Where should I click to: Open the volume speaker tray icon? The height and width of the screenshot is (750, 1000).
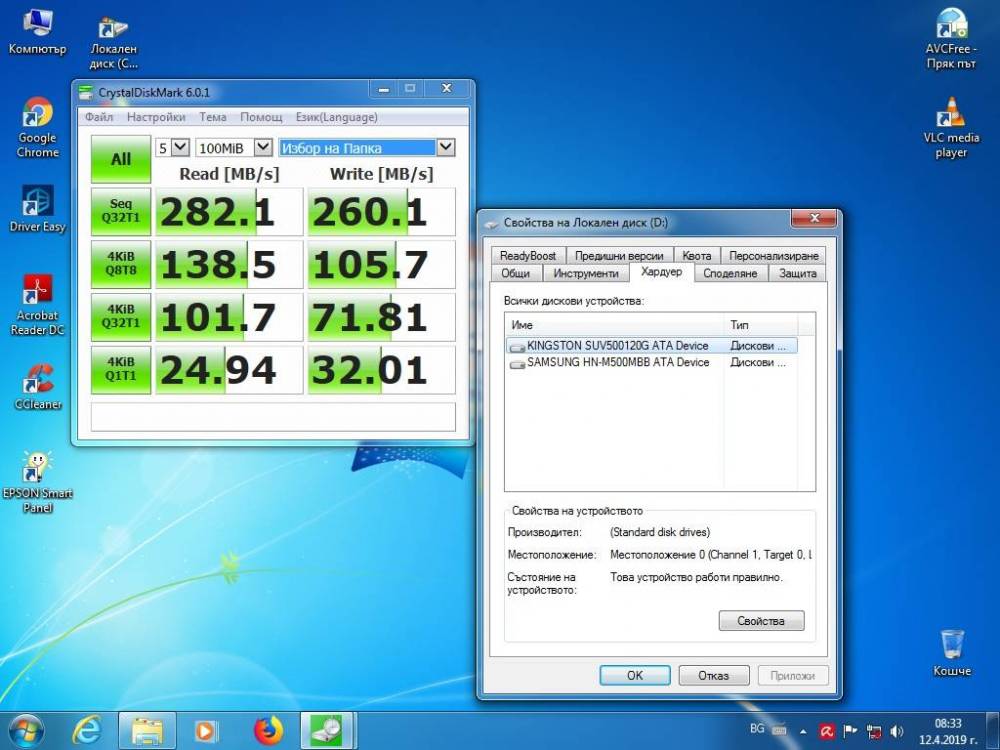click(897, 732)
